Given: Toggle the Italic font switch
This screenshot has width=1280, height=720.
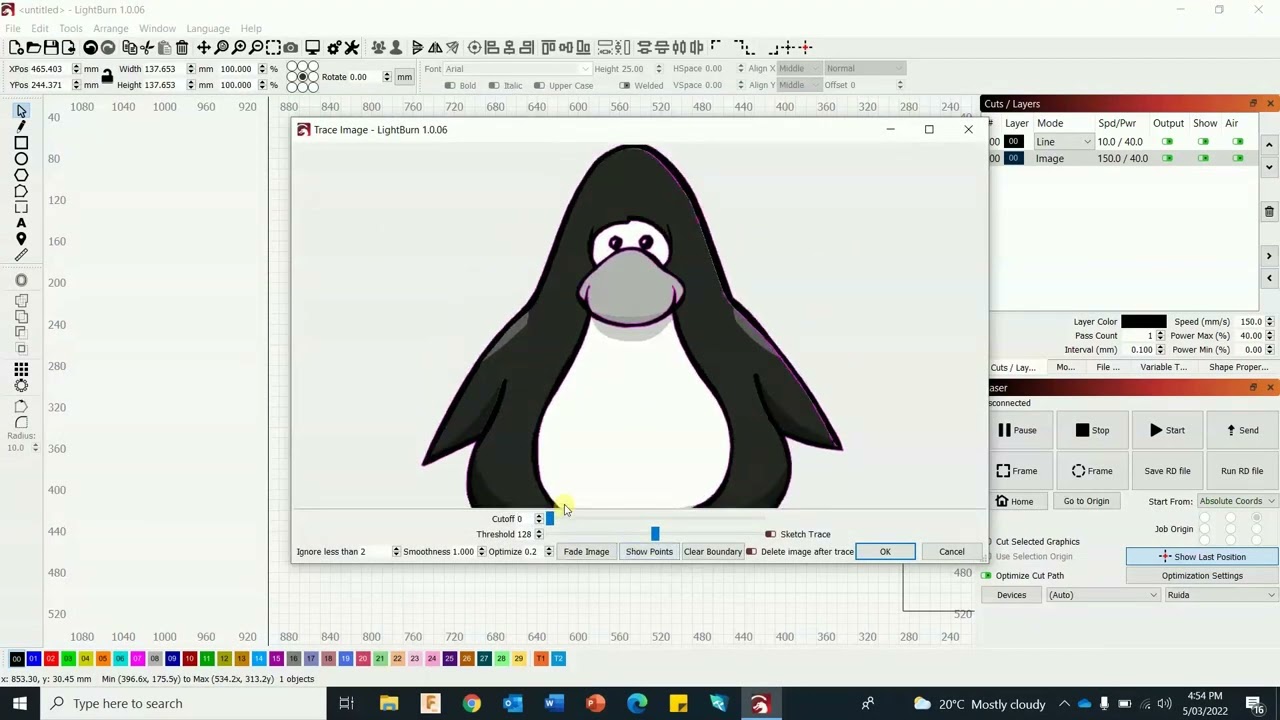Looking at the screenshot, I should pos(494,85).
